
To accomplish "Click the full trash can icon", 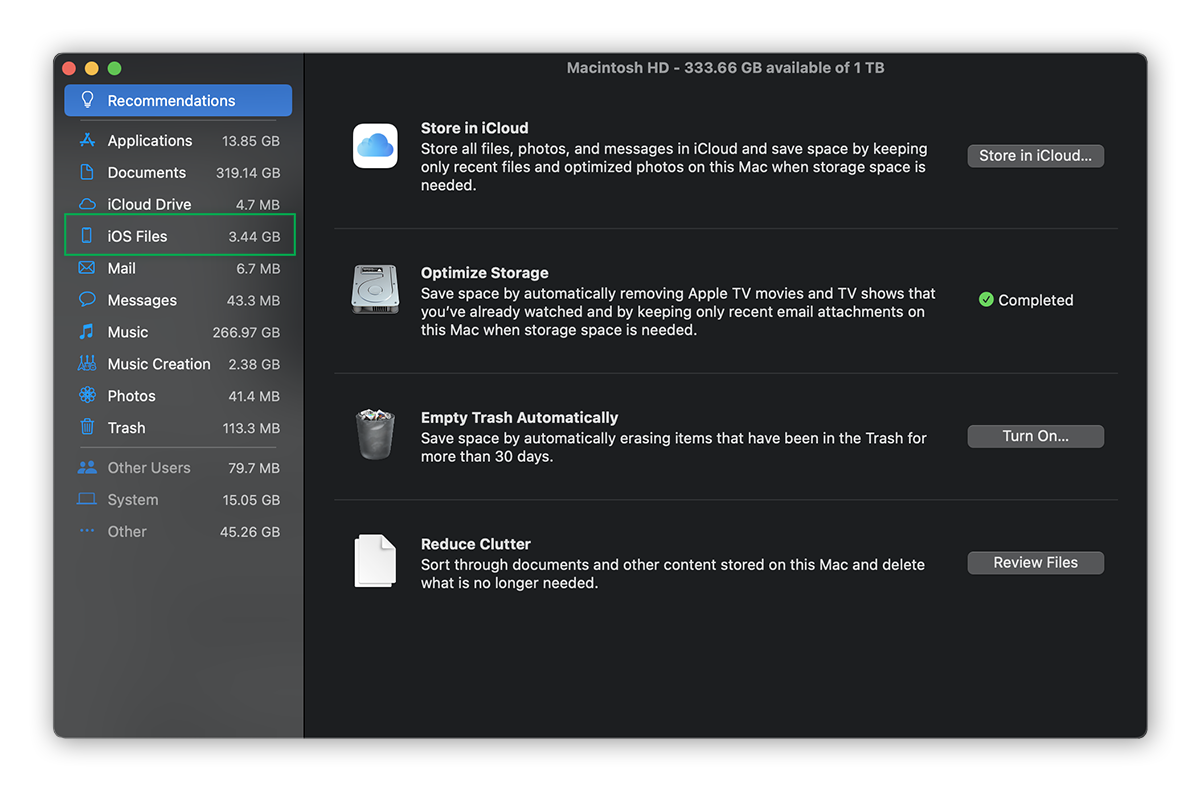I will point(375,433).
